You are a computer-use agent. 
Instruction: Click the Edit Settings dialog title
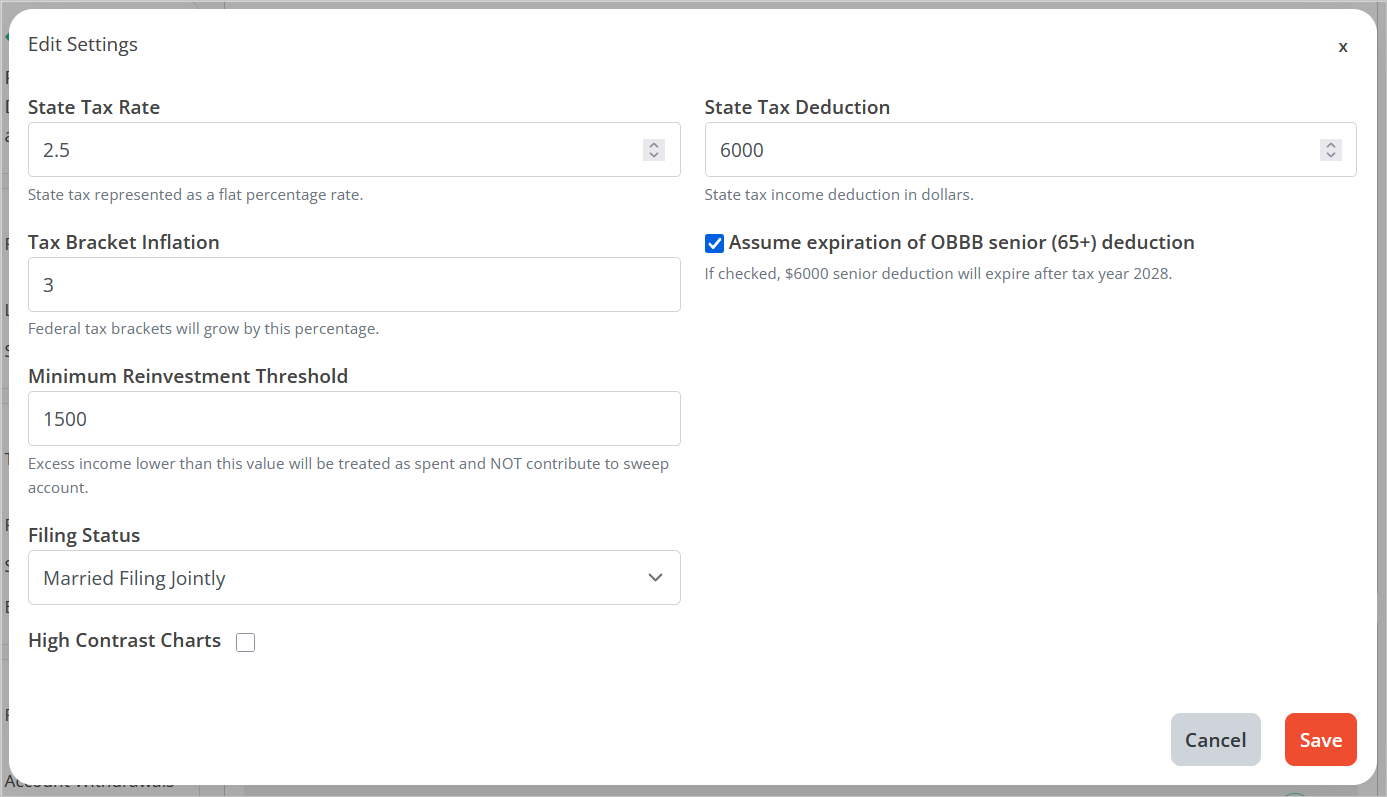pyautogui.click(x=83, y=44)
